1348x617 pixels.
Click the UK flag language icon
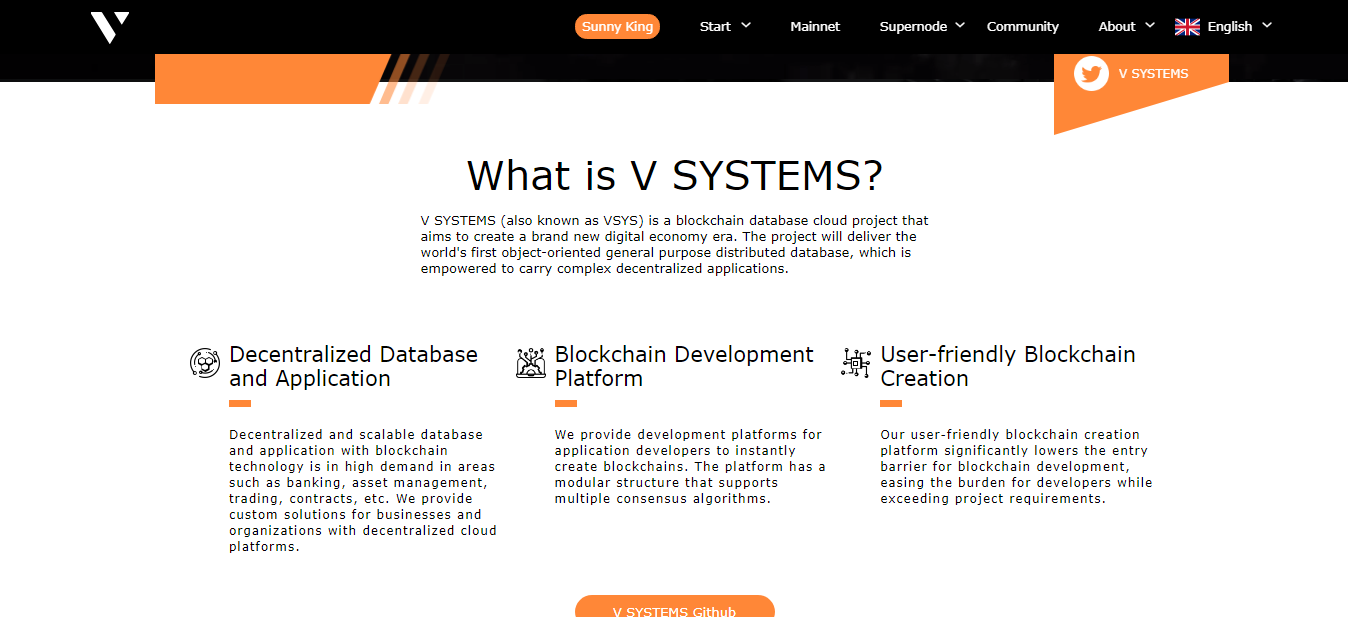tap(1187, 27)
